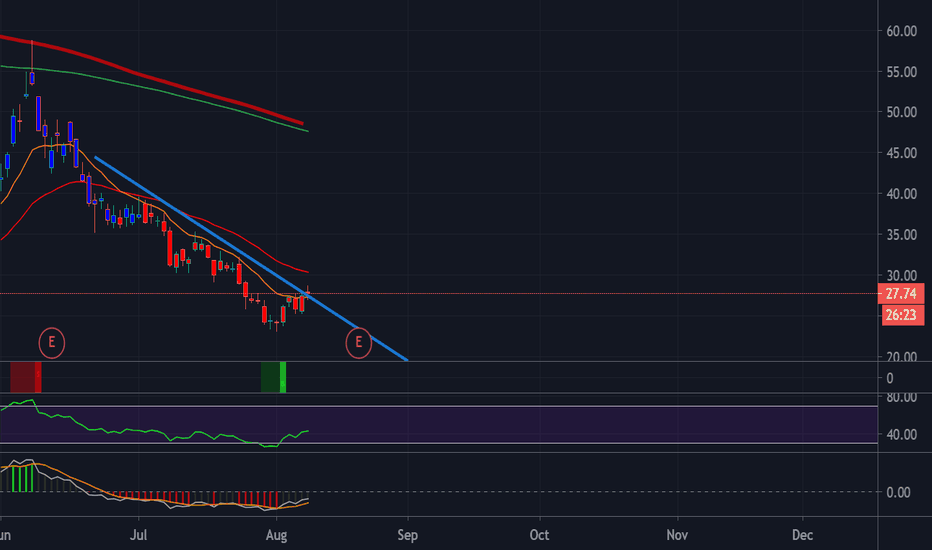Click the green signal block in indicator pane
This screenshot has width=932, height=550.
tap(273, 377)
